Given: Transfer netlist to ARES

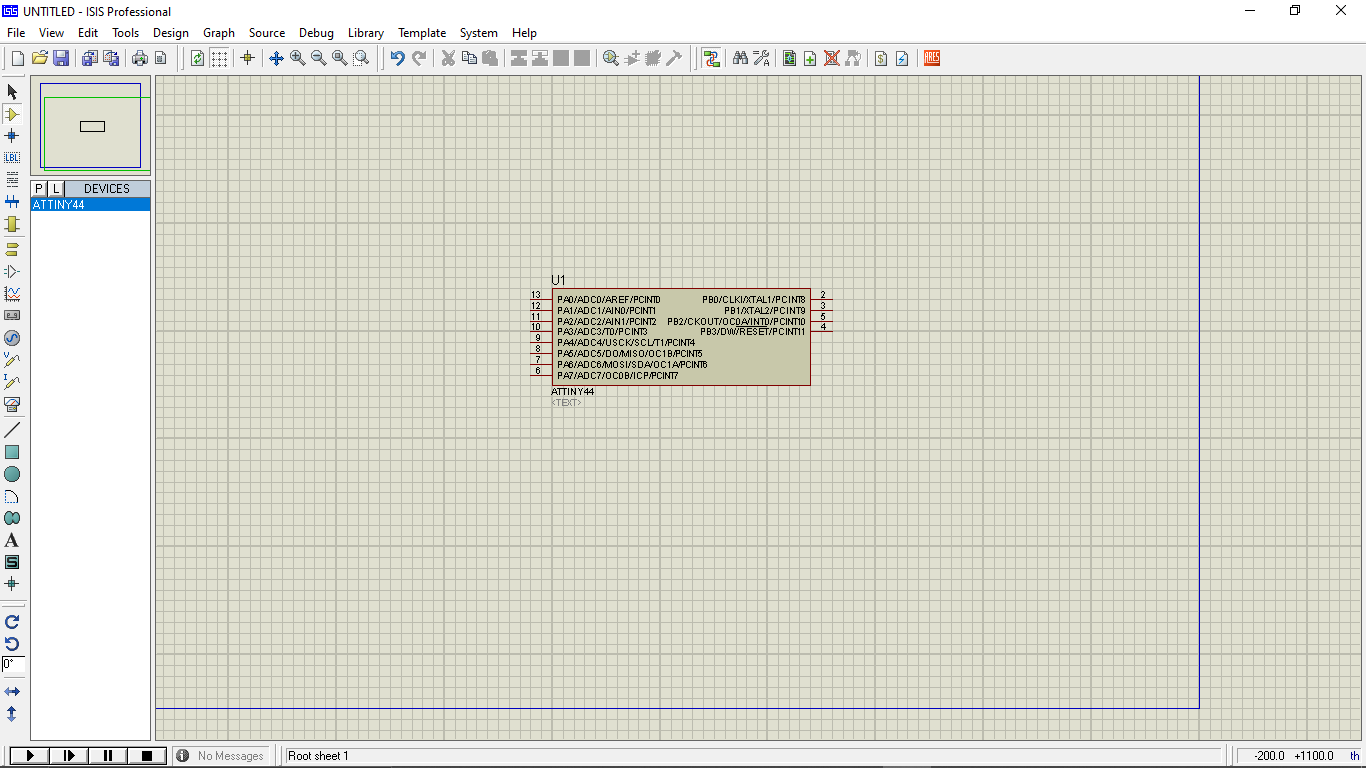Looking at the screenshot, I should coord(932,58).
